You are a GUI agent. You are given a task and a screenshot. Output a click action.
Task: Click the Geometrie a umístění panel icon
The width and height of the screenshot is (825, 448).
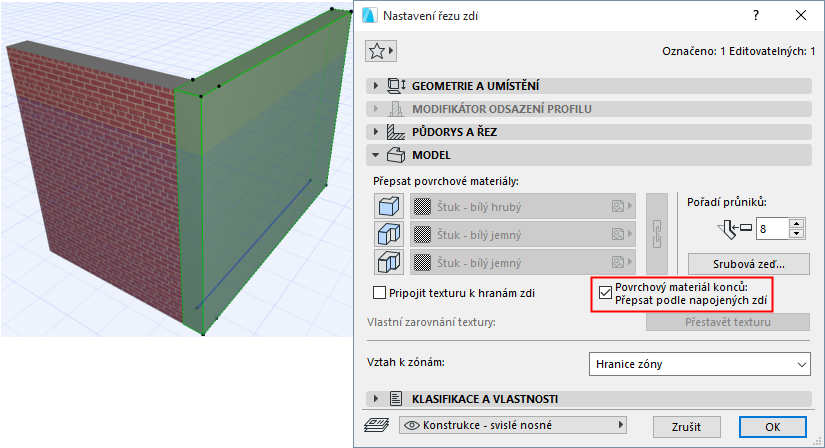(396, 86)
